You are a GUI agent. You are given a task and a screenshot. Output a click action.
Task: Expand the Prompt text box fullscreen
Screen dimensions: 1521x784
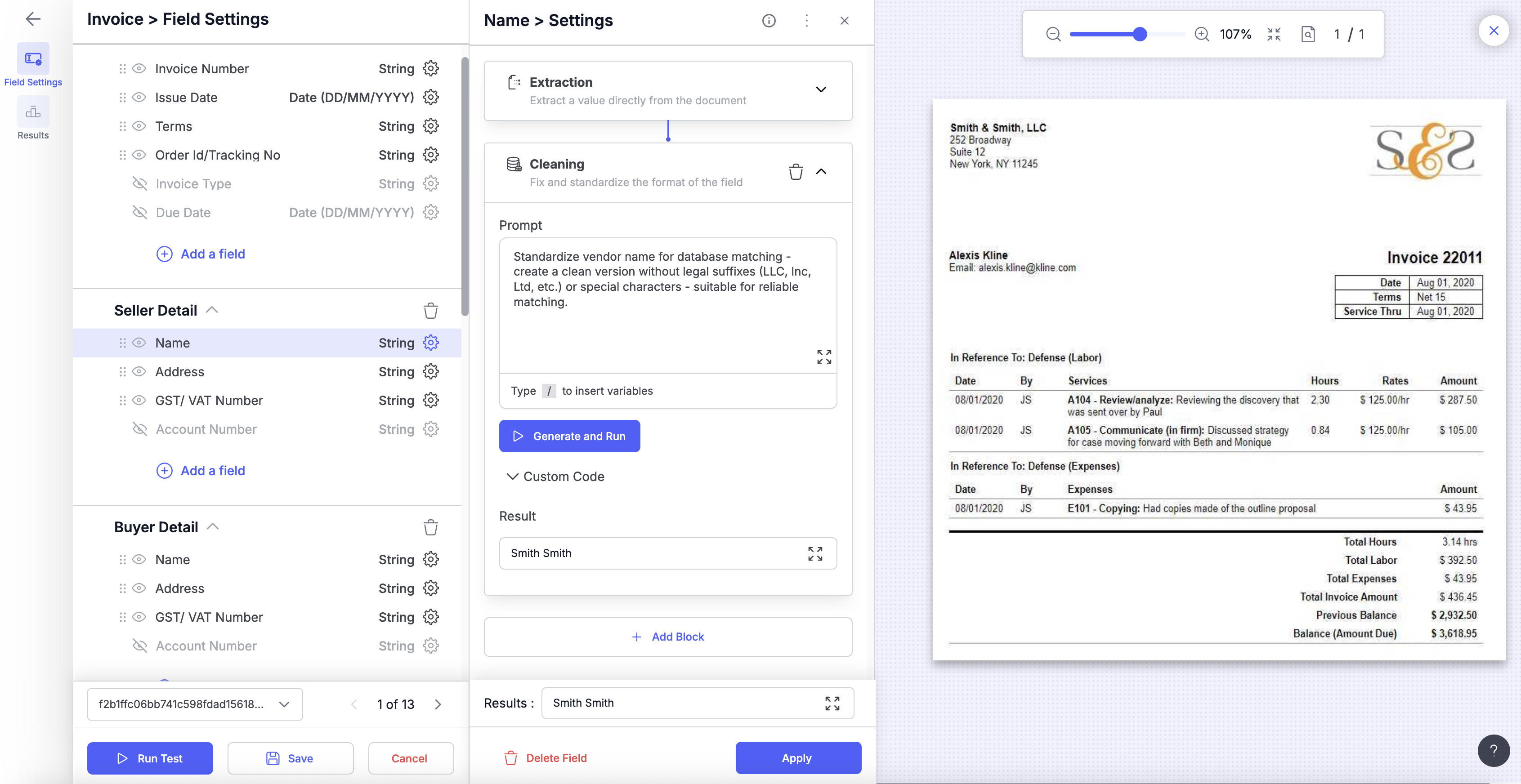[x=824, y=356]
